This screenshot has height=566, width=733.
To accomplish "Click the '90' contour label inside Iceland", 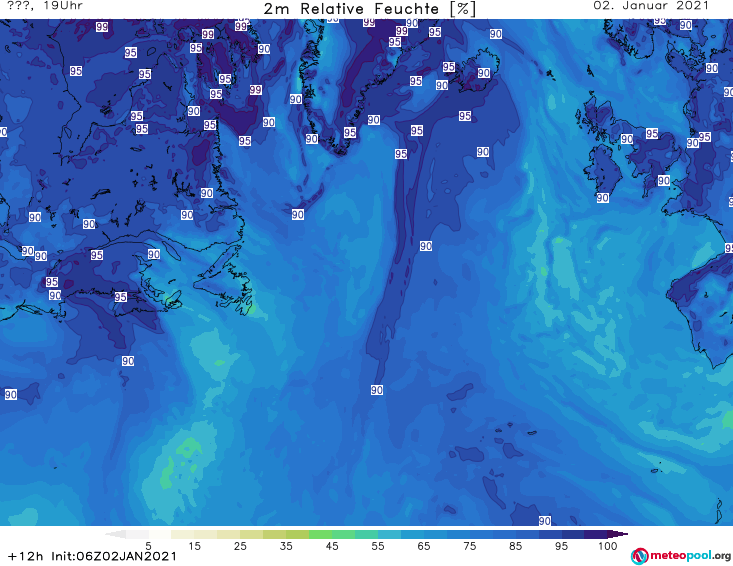I will point(484,73).
